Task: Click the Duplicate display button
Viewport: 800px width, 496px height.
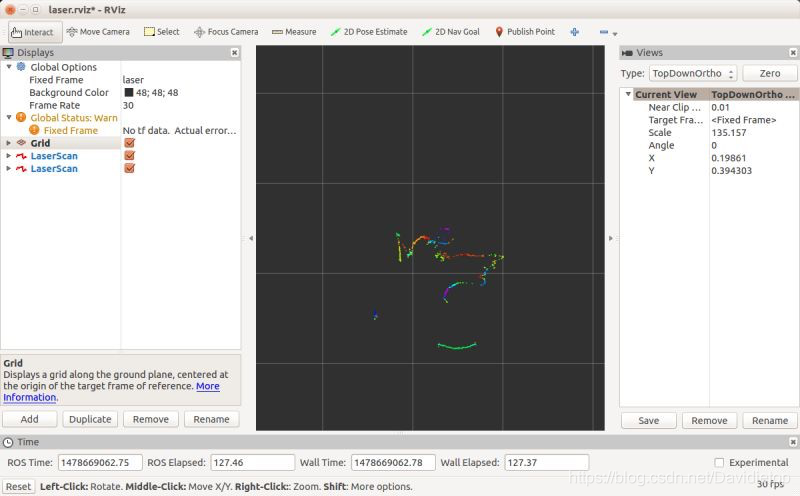Action: click(x=90, y=419)
